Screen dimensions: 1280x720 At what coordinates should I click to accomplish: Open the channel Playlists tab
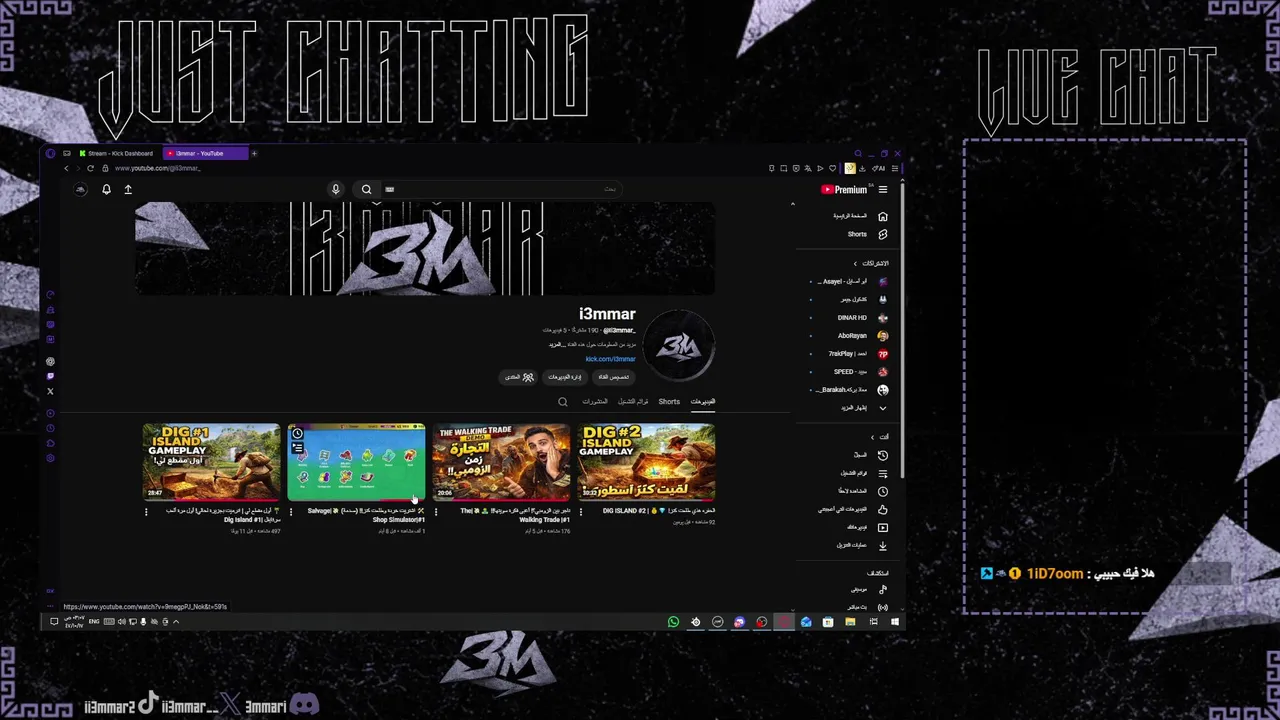tap(633, 402)
